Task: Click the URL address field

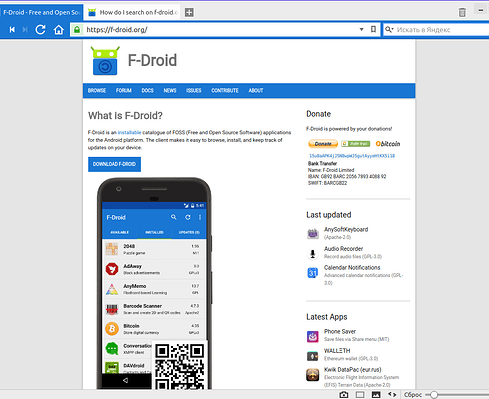Action: pos(220,30)
